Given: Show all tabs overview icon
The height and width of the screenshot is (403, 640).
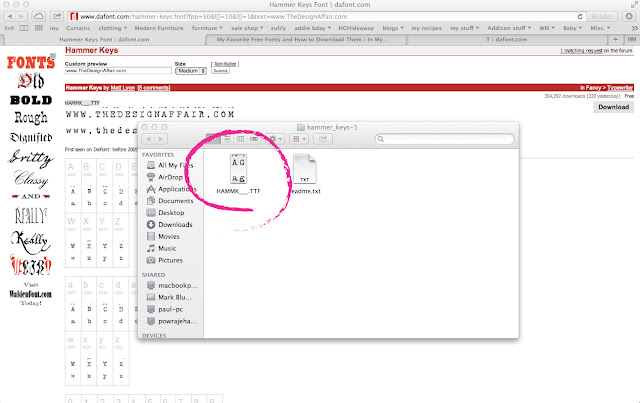Looking at the screenshot, I should (631, 40).
